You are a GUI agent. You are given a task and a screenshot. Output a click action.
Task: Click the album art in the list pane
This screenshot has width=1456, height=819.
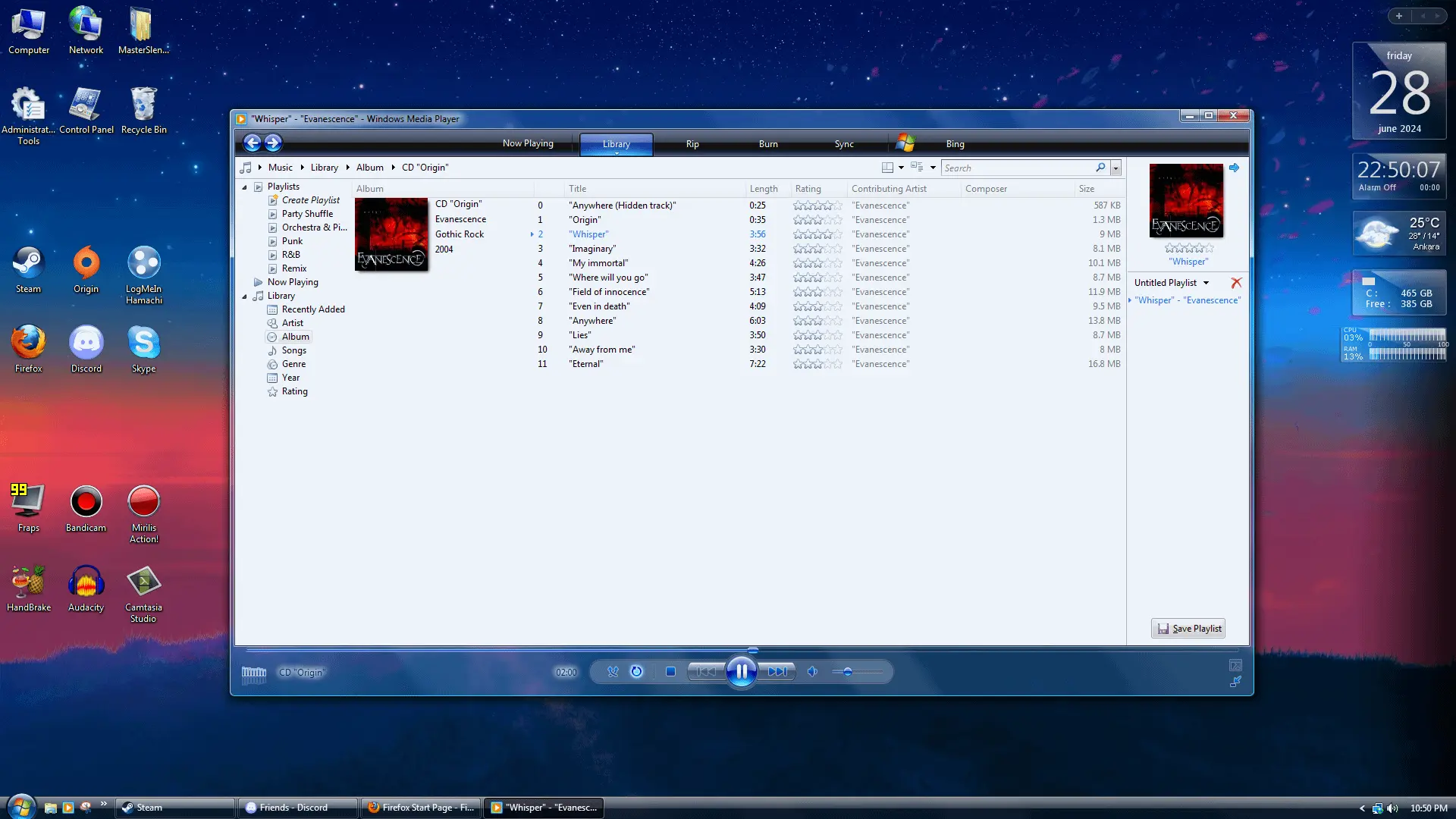point(1186,200)
